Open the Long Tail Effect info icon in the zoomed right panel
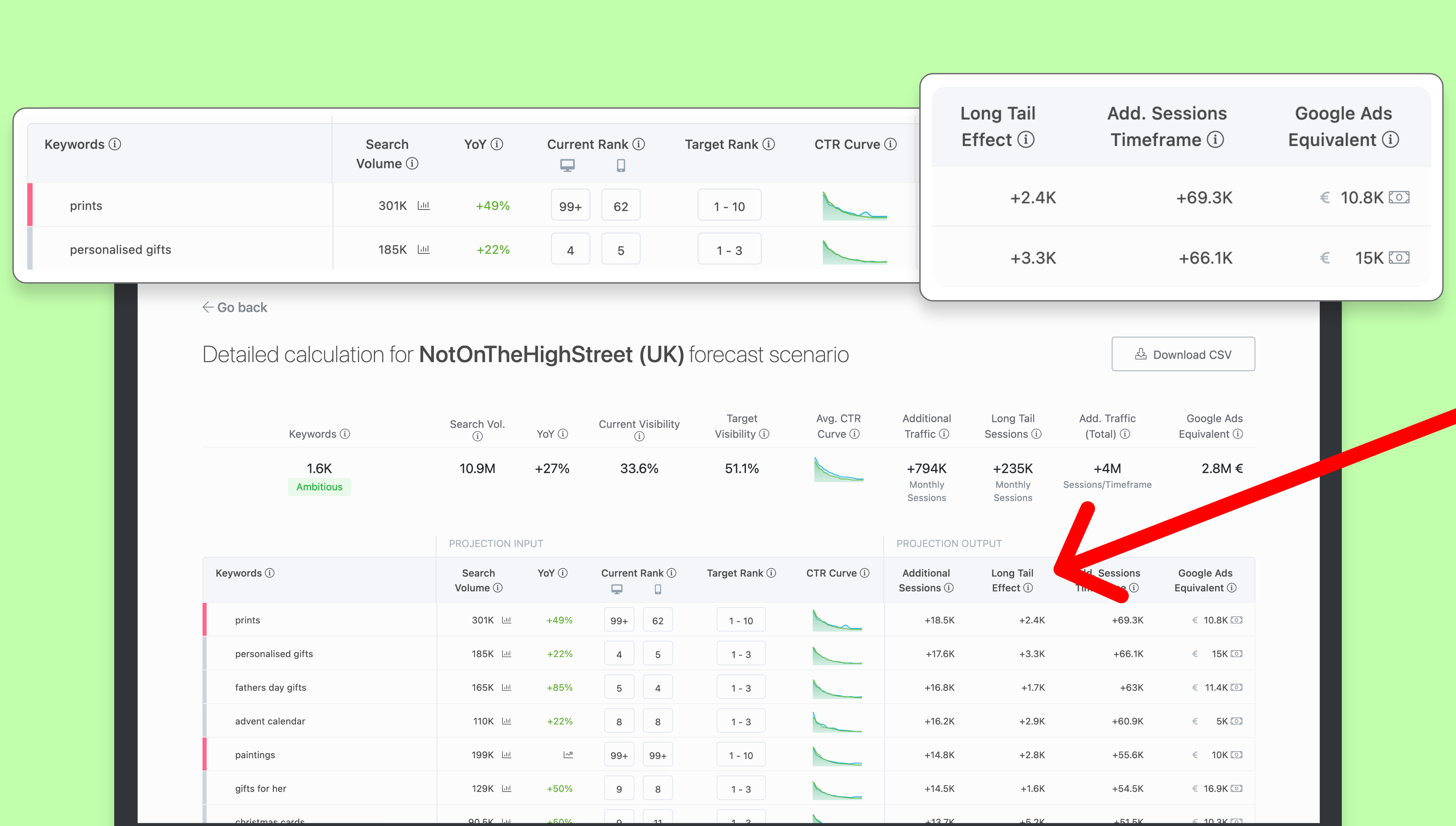Viewport: 1456px width, 826px height. point(1026,139)
